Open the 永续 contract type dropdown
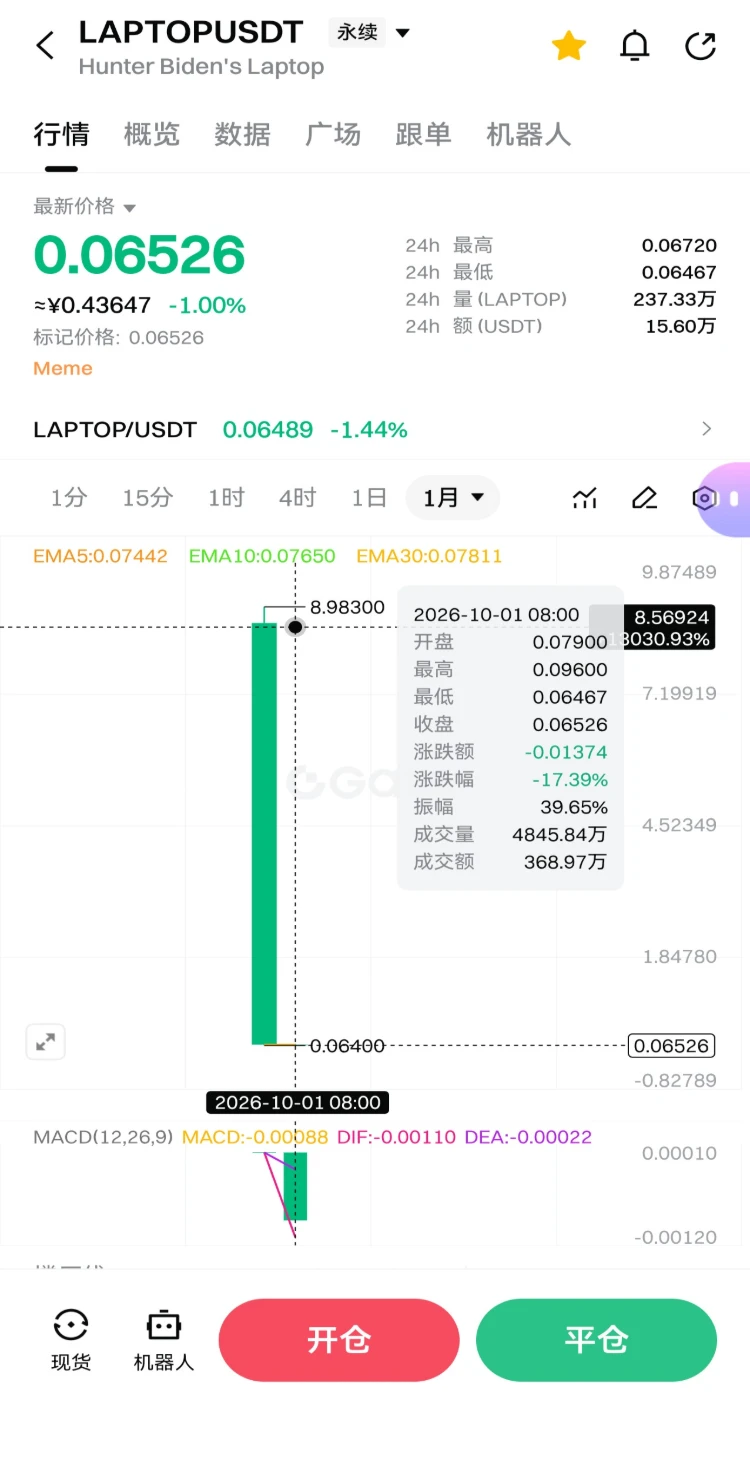 pyautogui.click(x=370, y=32)
